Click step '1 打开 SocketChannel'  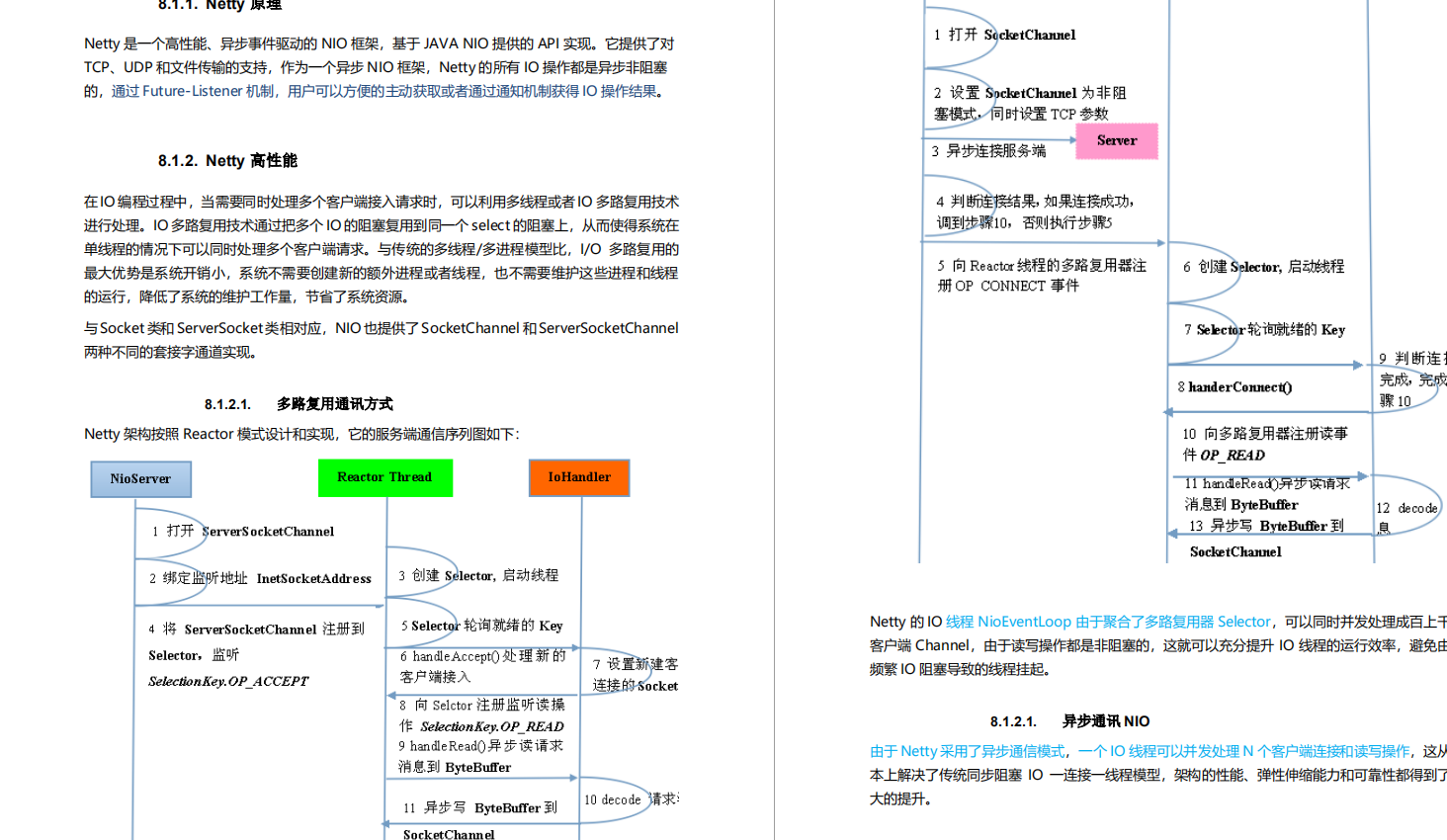1004,35
